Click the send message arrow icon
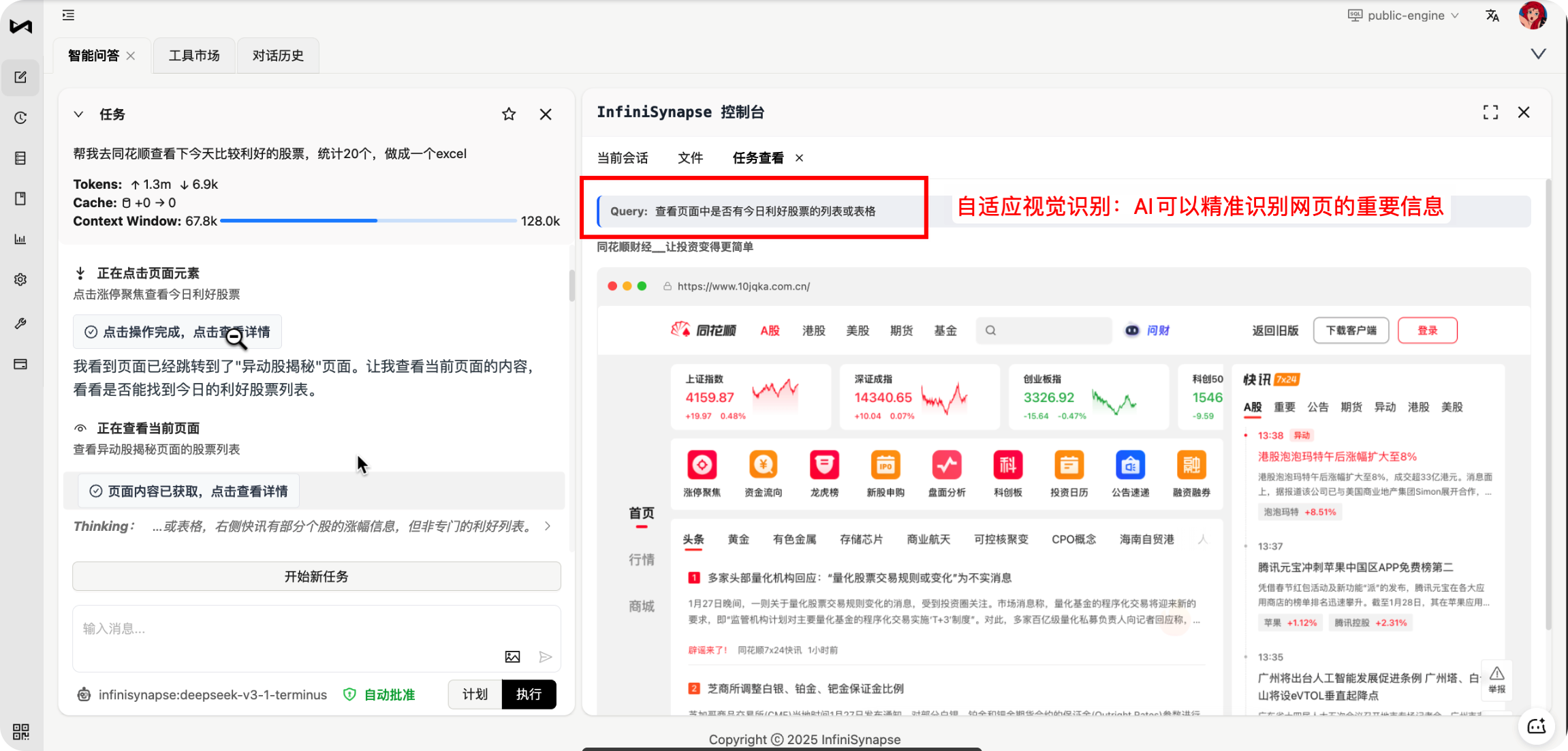The height and width of the screenshot is (751, 1568). [x=545, y=656]
